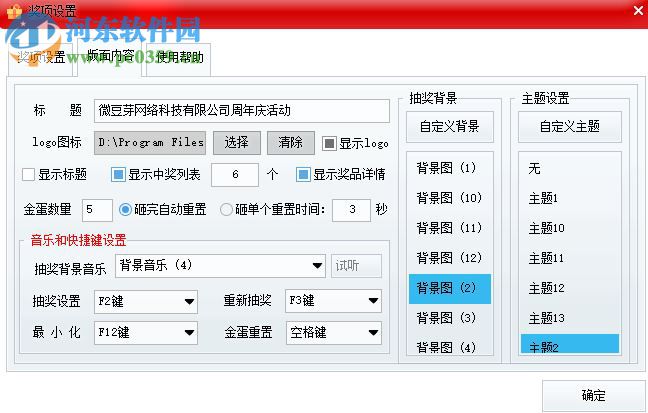Select 背景图 (11) in the list
The image size is (648, 413).
pyautogui.click(x=450, y=228)
